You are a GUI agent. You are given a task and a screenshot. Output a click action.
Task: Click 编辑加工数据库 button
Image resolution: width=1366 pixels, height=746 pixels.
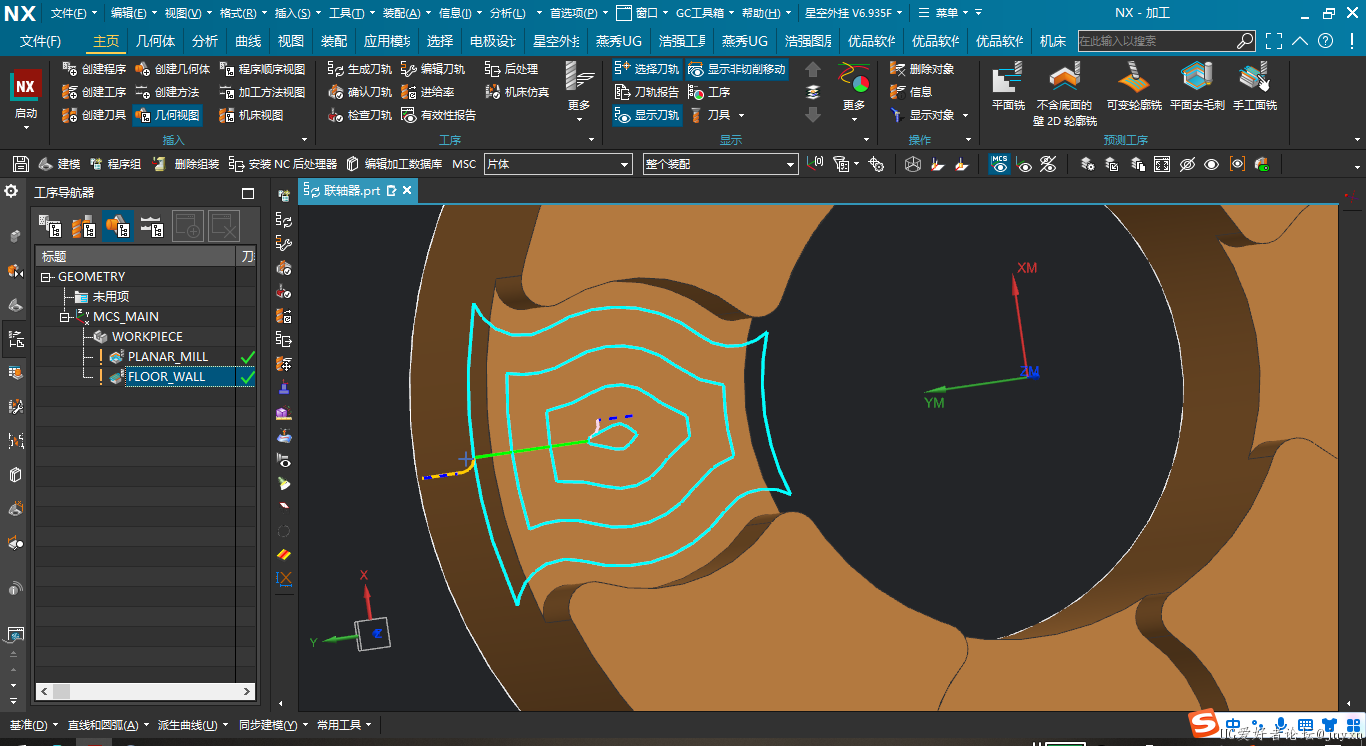(394, 164)
